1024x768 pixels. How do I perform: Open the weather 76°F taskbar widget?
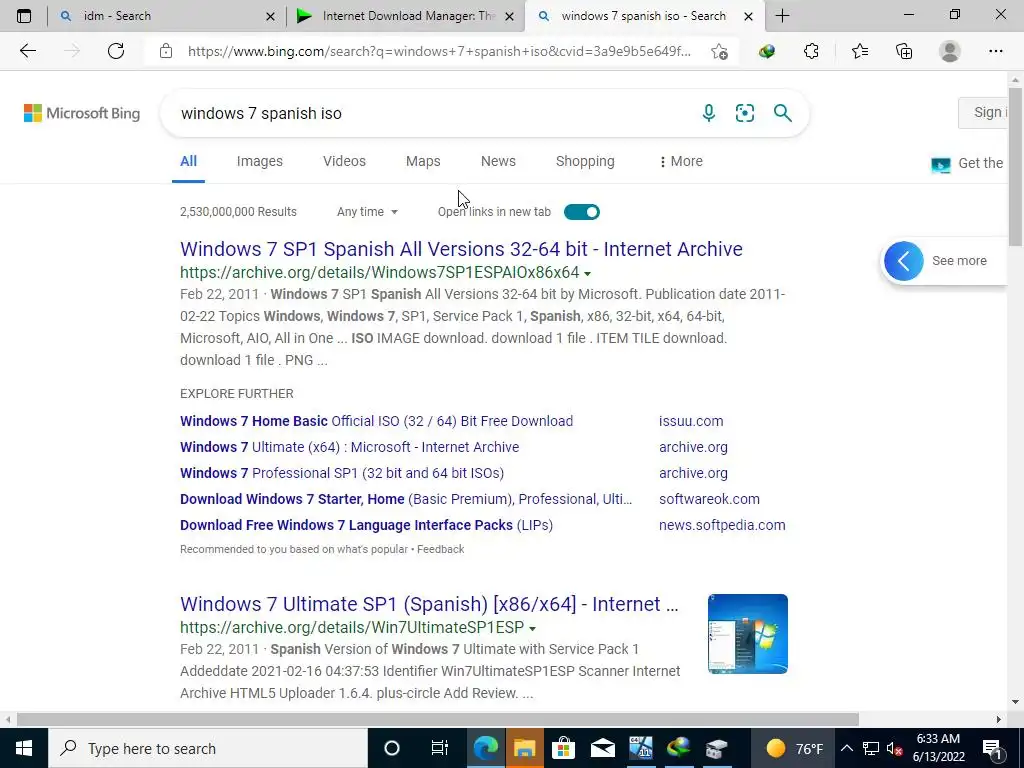(795, 748)
